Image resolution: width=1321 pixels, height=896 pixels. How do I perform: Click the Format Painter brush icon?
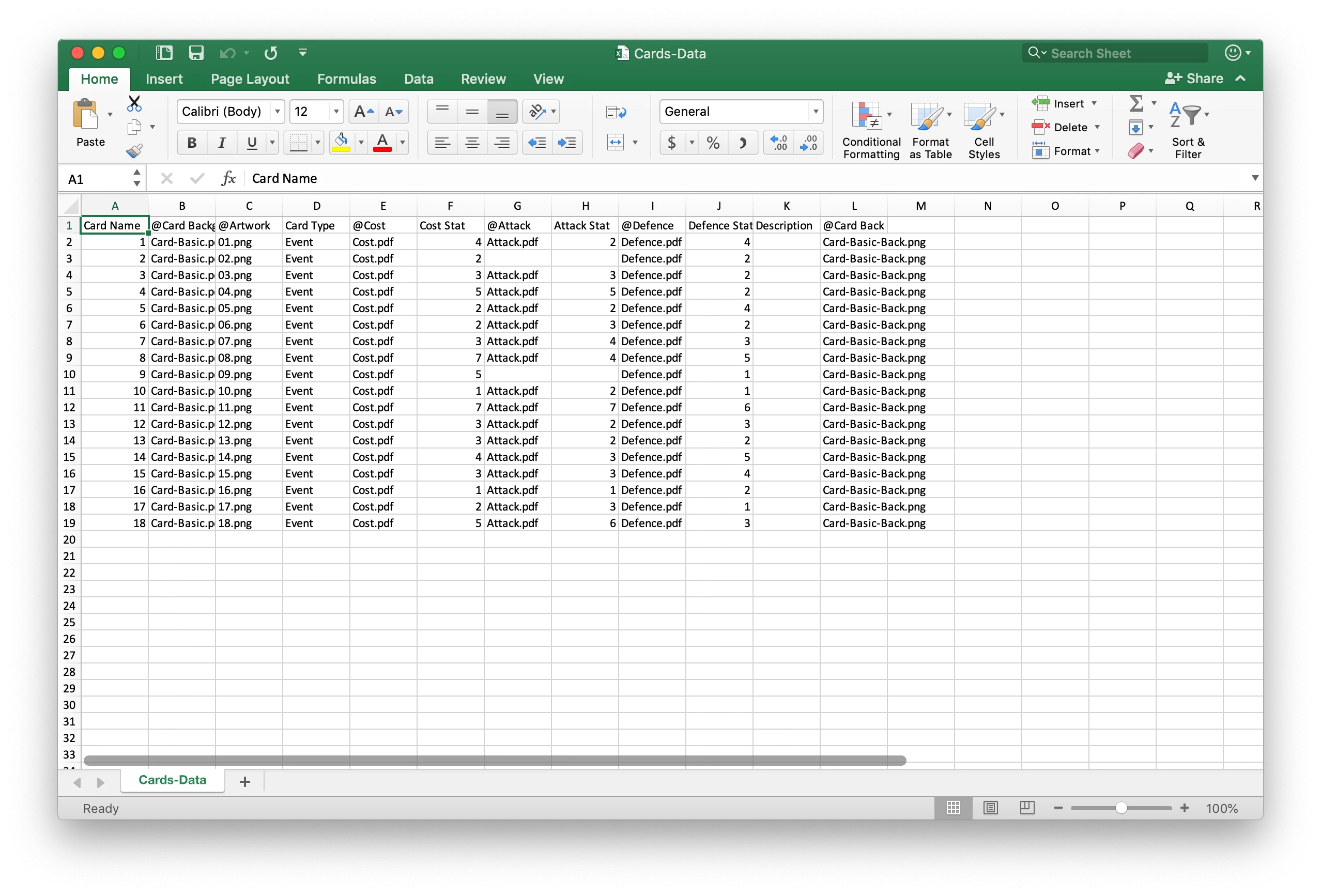pos(134,150)
